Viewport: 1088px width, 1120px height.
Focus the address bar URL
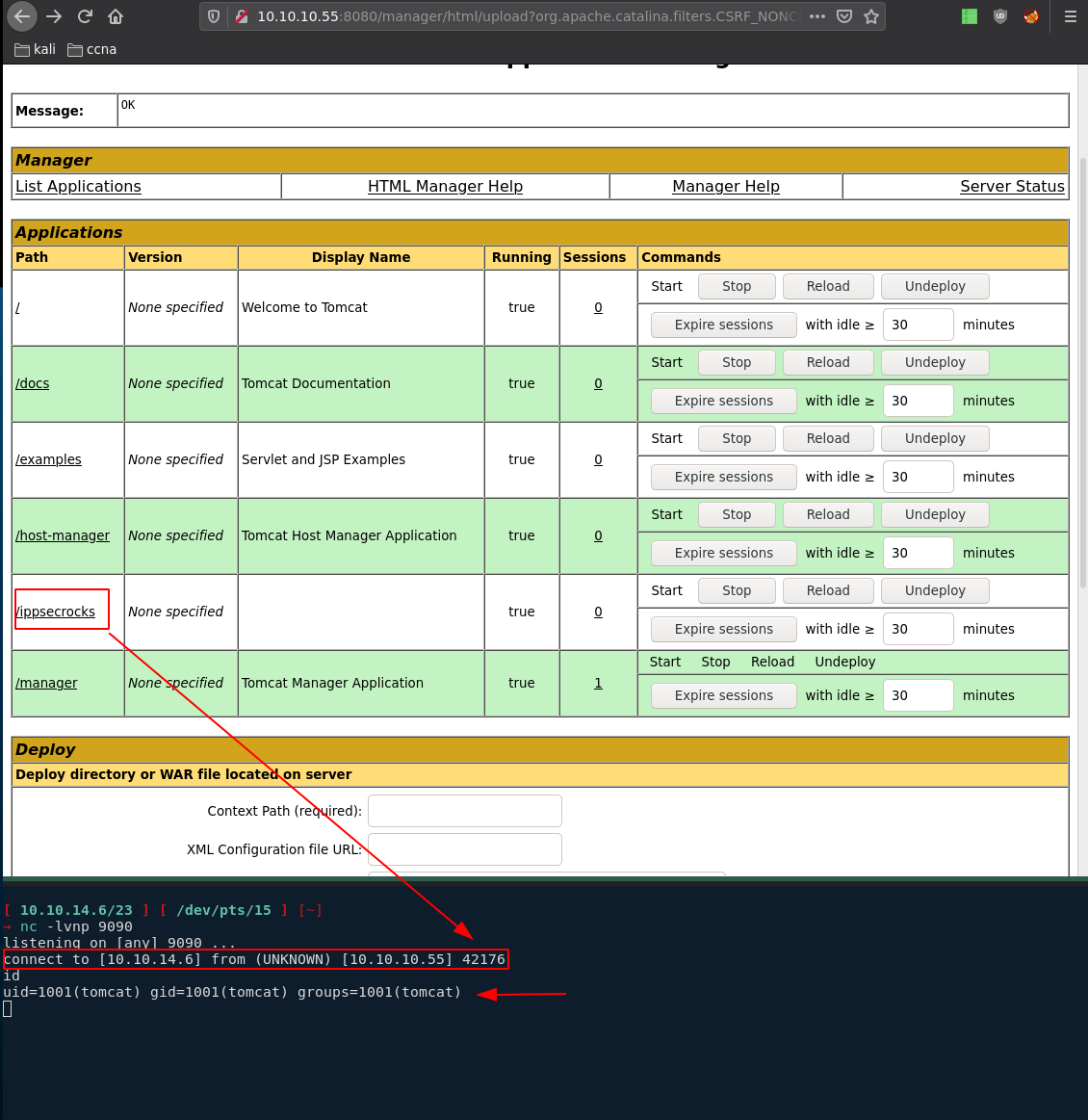[x=527, y=16]
